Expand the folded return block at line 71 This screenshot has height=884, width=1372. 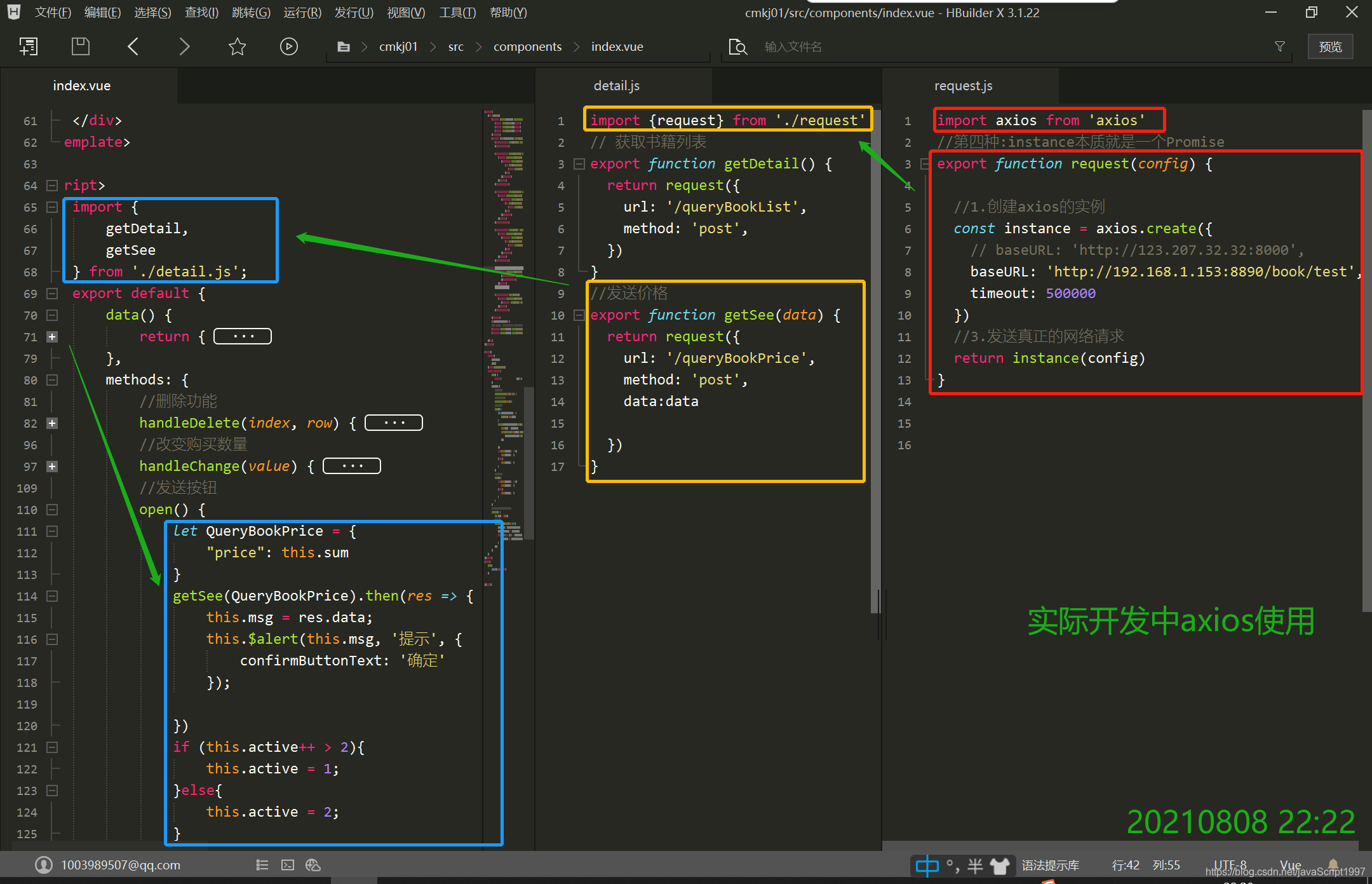(x=52, y=337)
